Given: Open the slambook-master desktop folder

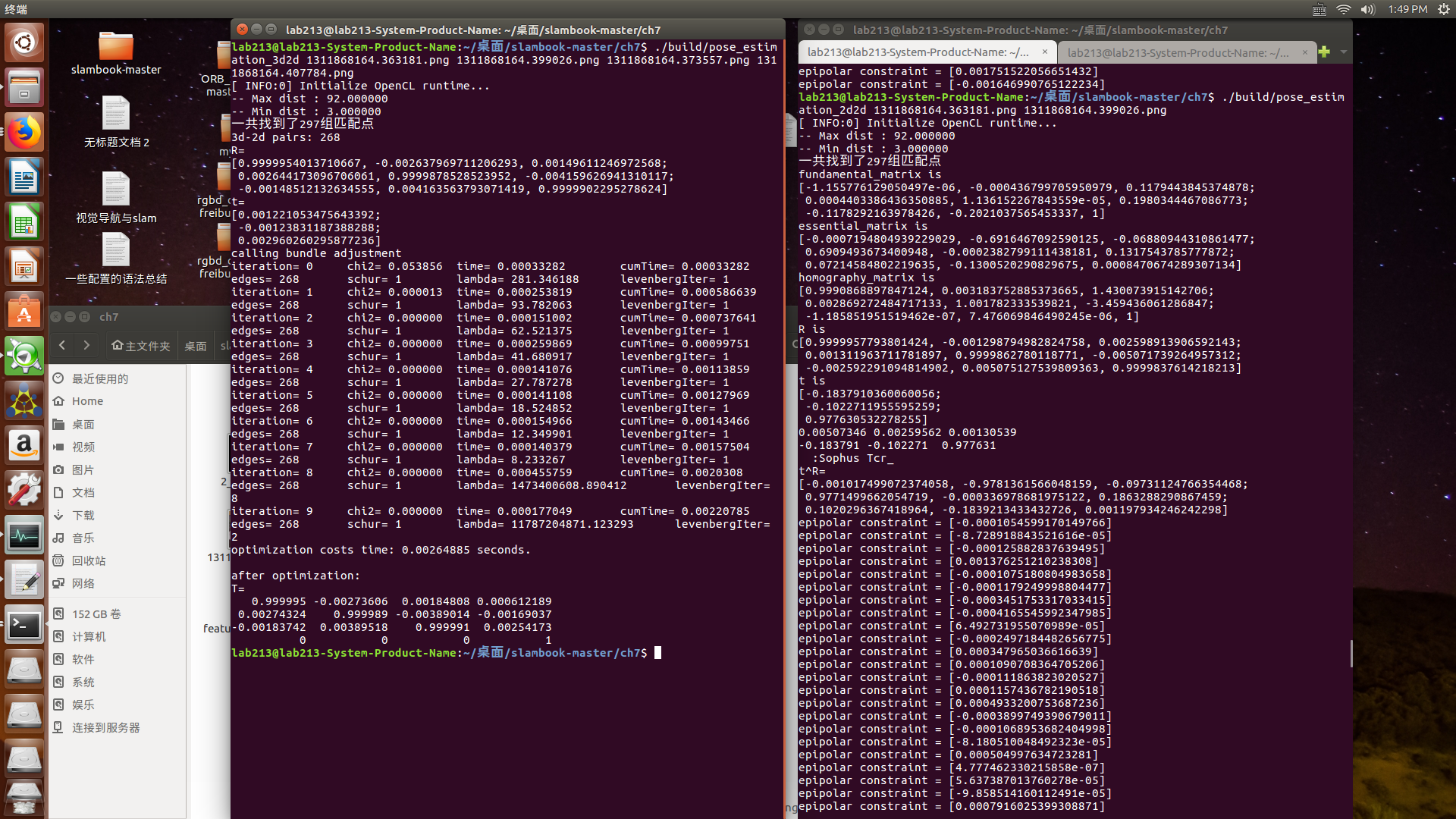Looking at the screenshot, I should click(115, 47).
